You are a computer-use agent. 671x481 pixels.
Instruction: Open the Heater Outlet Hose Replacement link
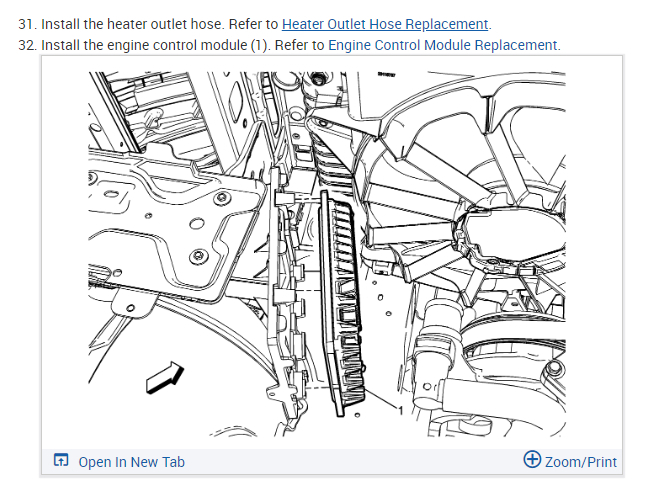click(x=385, y=24)
